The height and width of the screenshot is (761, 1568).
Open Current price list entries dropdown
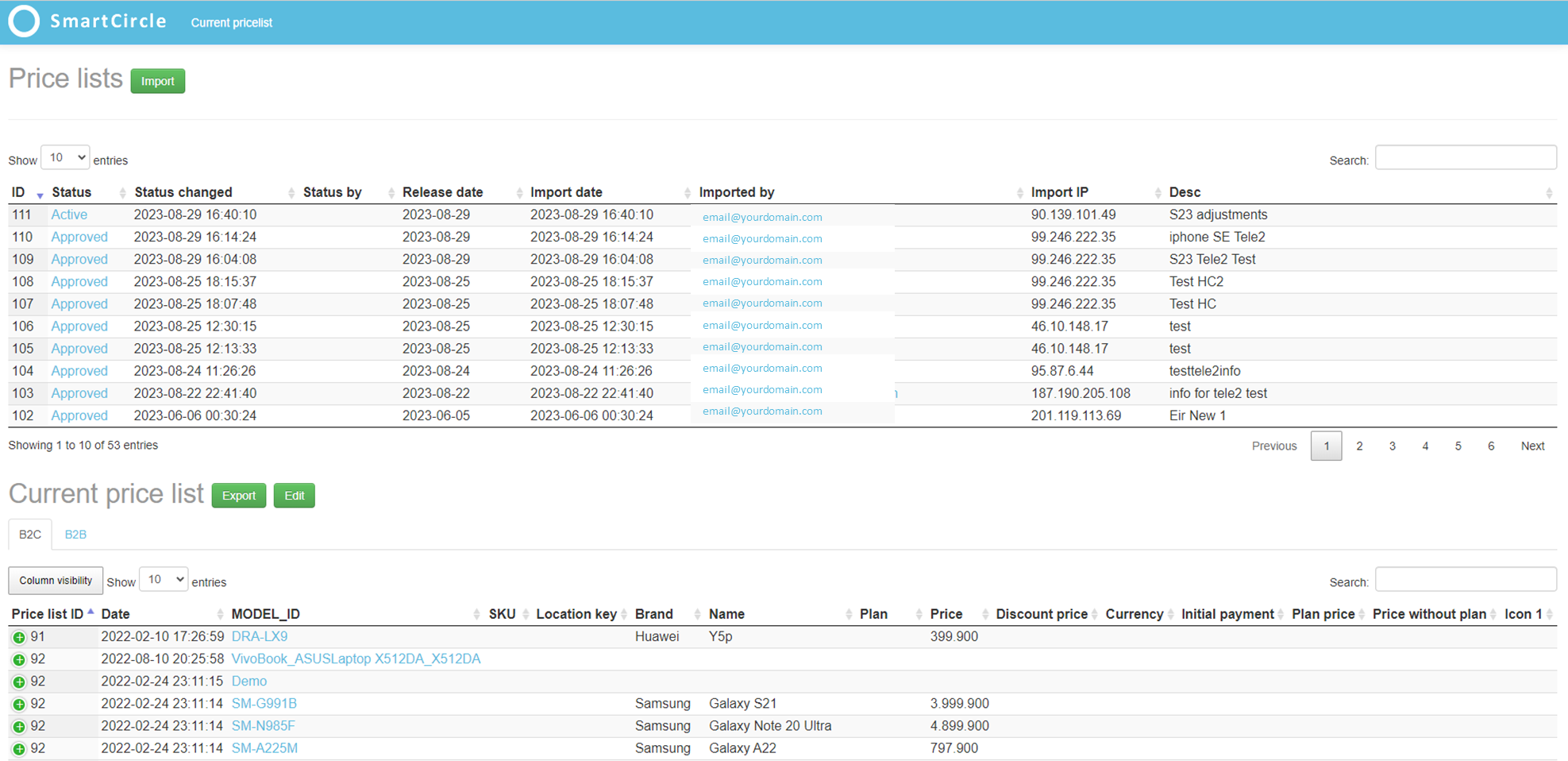pyautogui.click(x=164, y=580)
